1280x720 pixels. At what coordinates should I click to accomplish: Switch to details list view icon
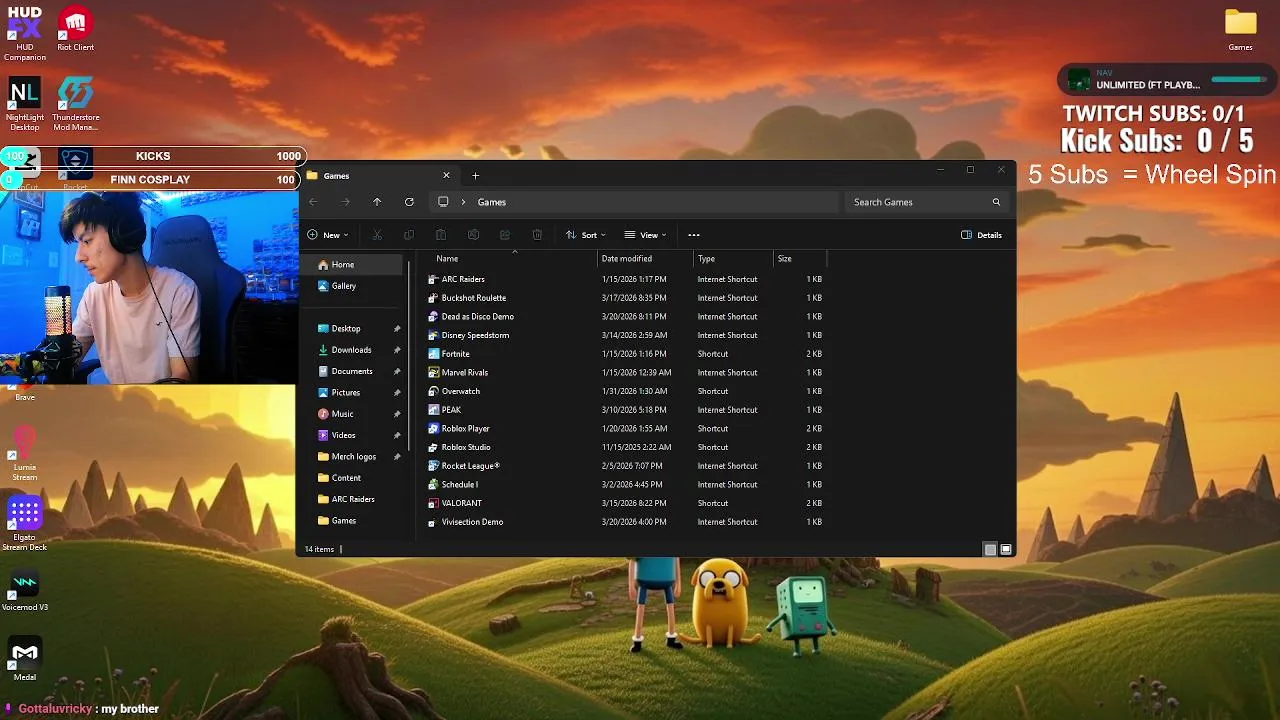pyautogui.click(x=990, y=549)
